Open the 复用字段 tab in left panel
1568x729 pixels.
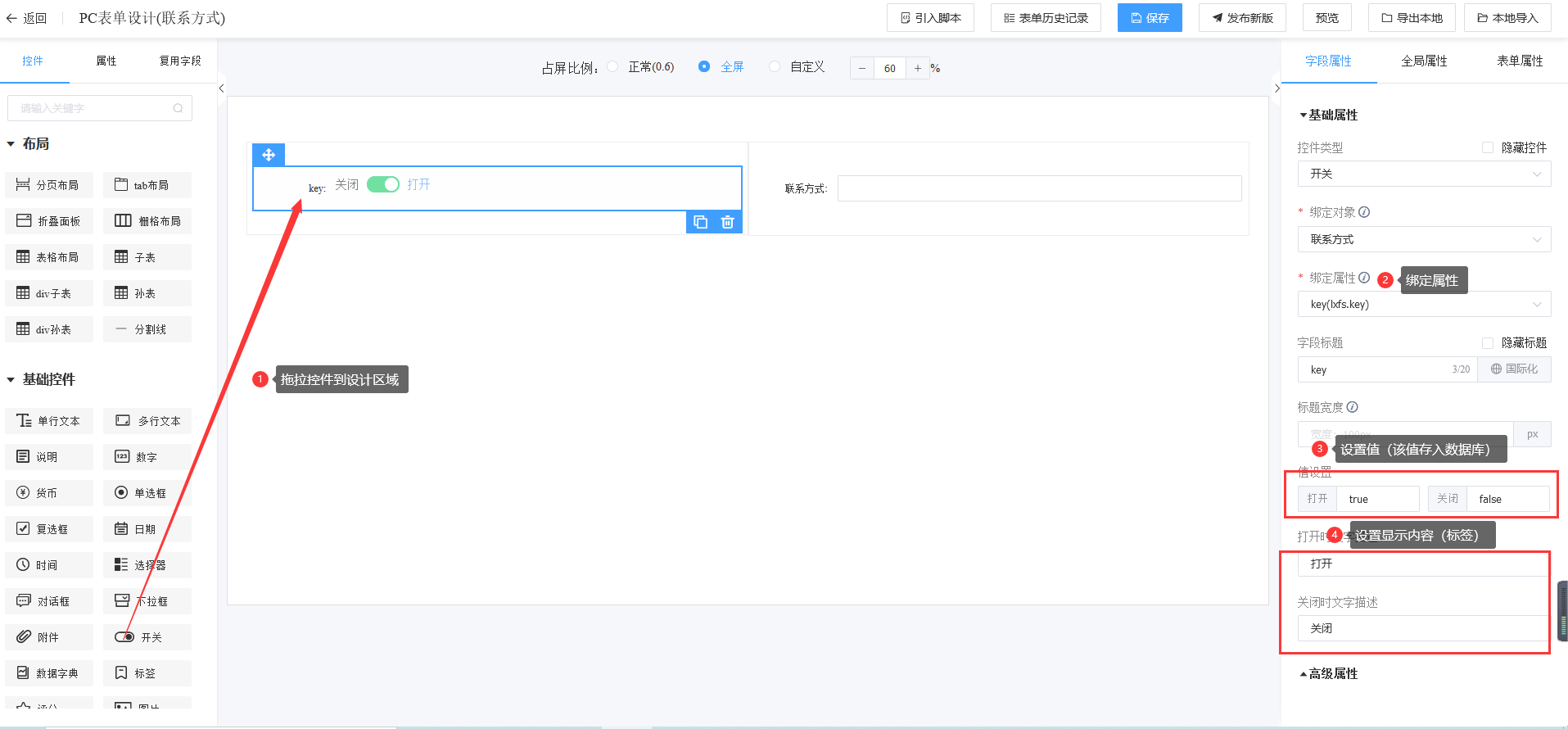[180, 61]
